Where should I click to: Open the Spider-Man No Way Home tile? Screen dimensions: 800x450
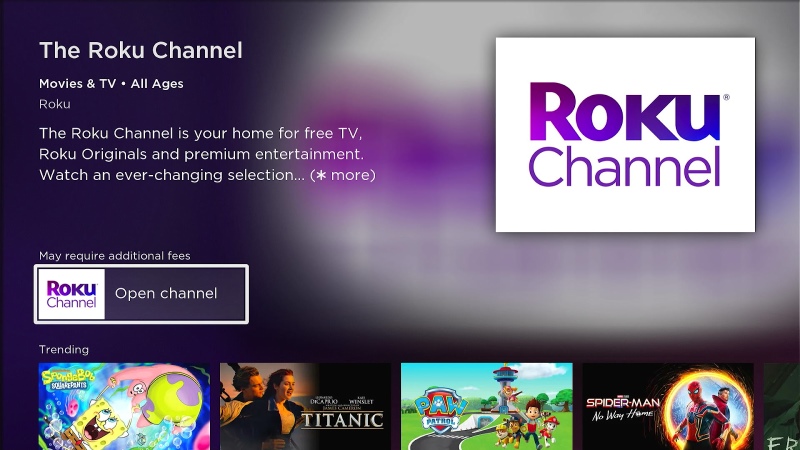click(x=668, y=407)
